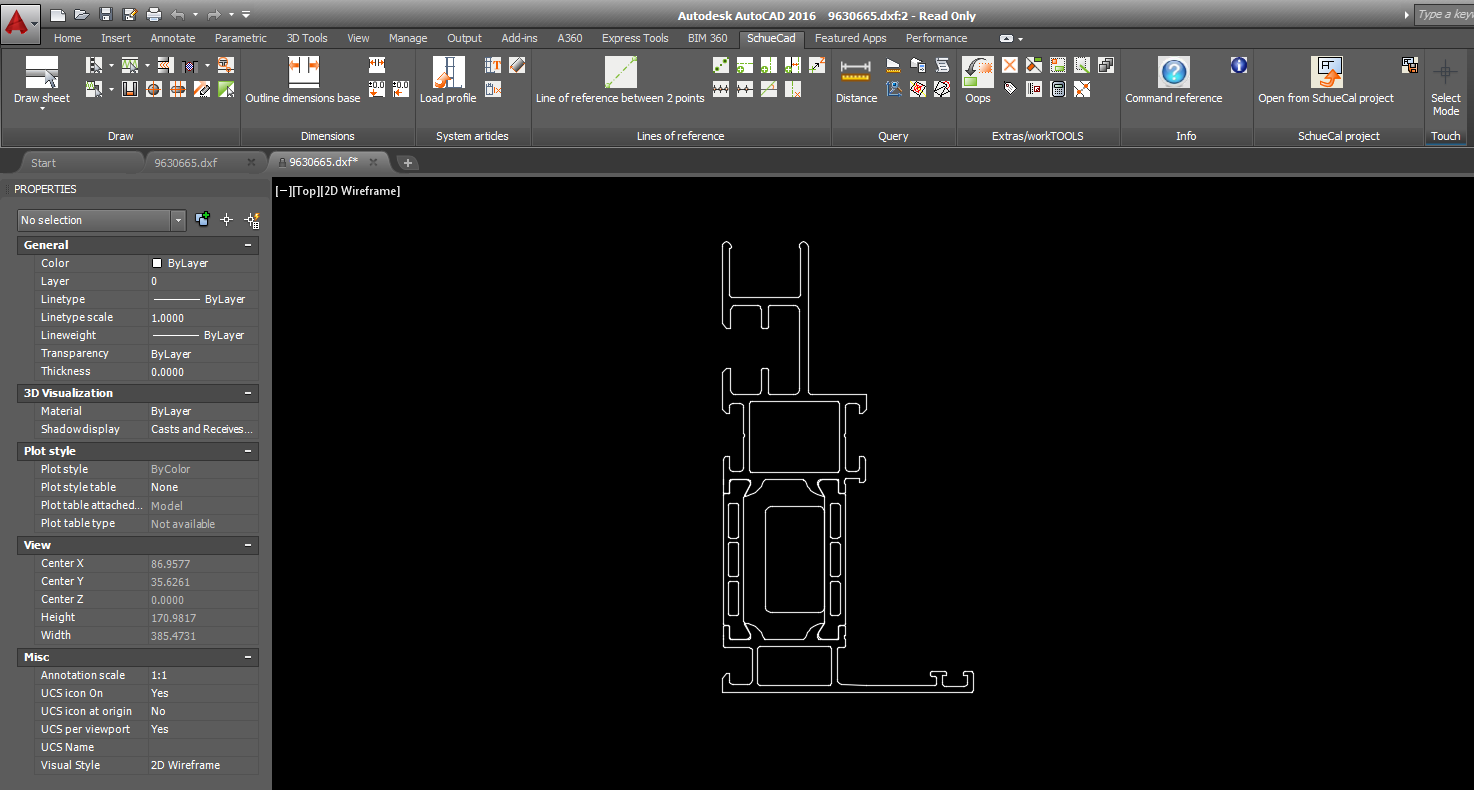Click the 2D Wireframe visual style label
This screenshot has width=1474, height=790.
tap(359, 191)
